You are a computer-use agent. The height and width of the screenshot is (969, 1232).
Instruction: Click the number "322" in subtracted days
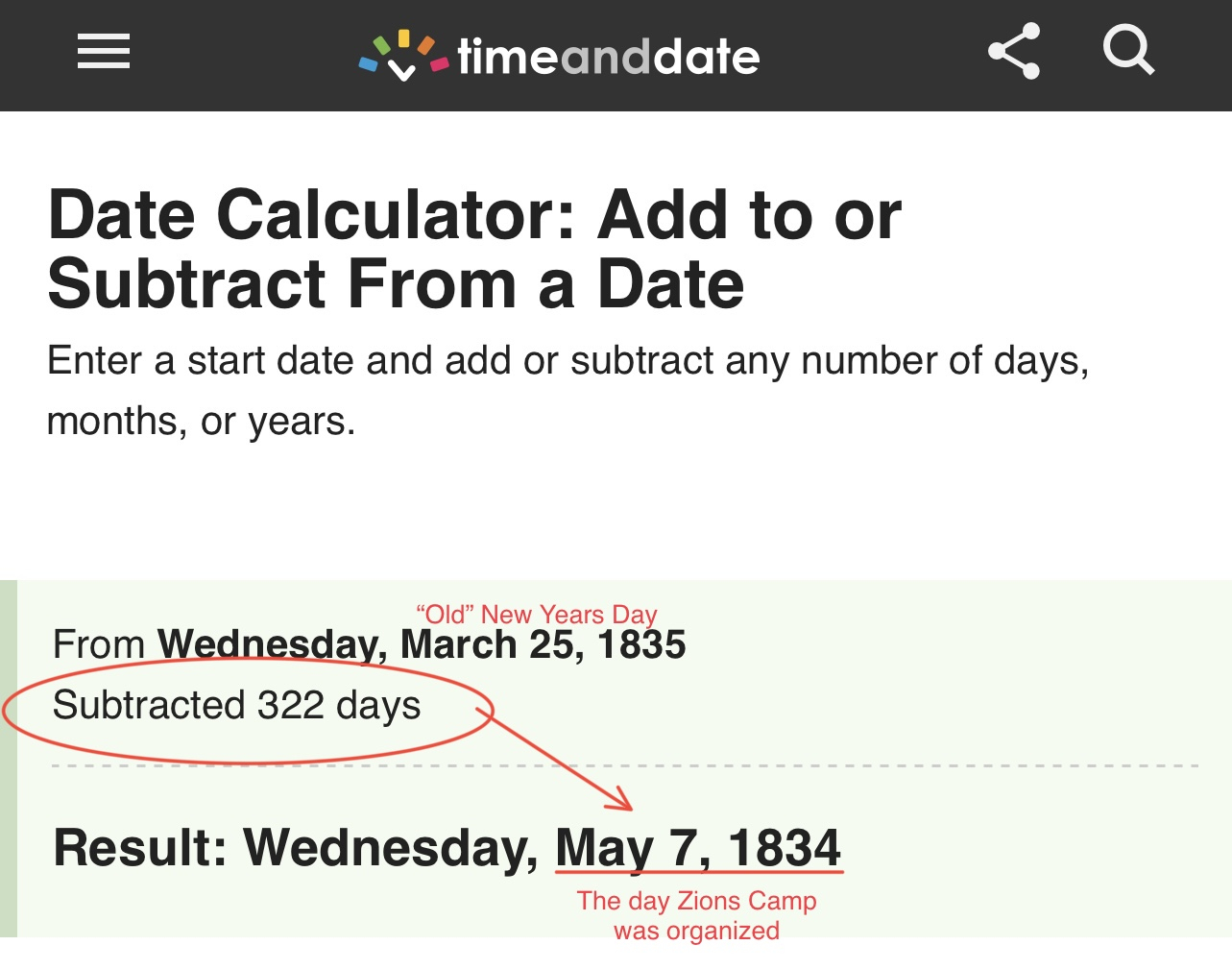point(291,706)
